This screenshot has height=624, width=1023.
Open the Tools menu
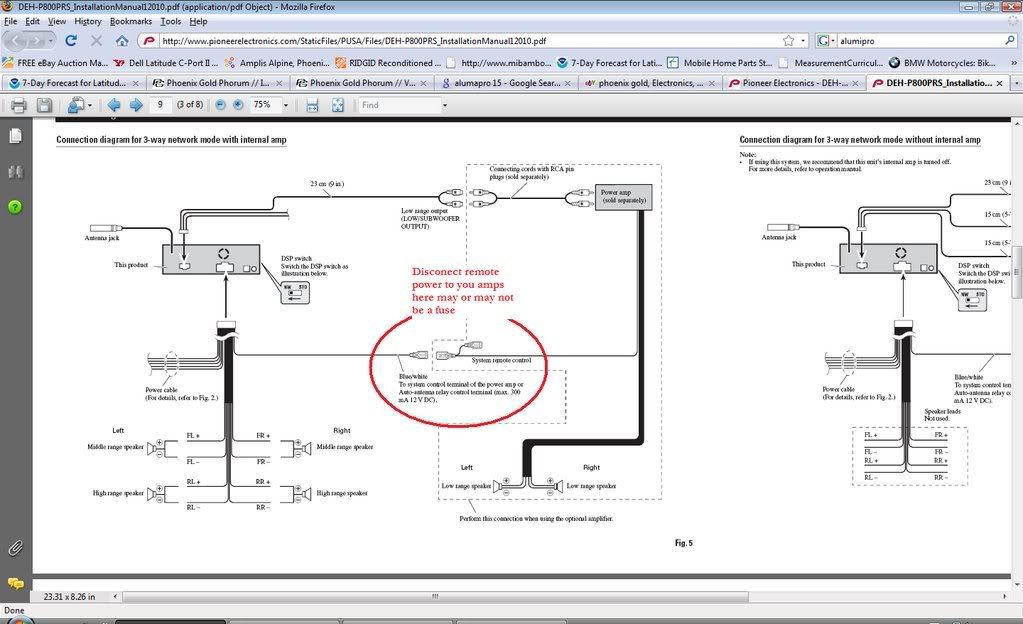coord(171,22)
